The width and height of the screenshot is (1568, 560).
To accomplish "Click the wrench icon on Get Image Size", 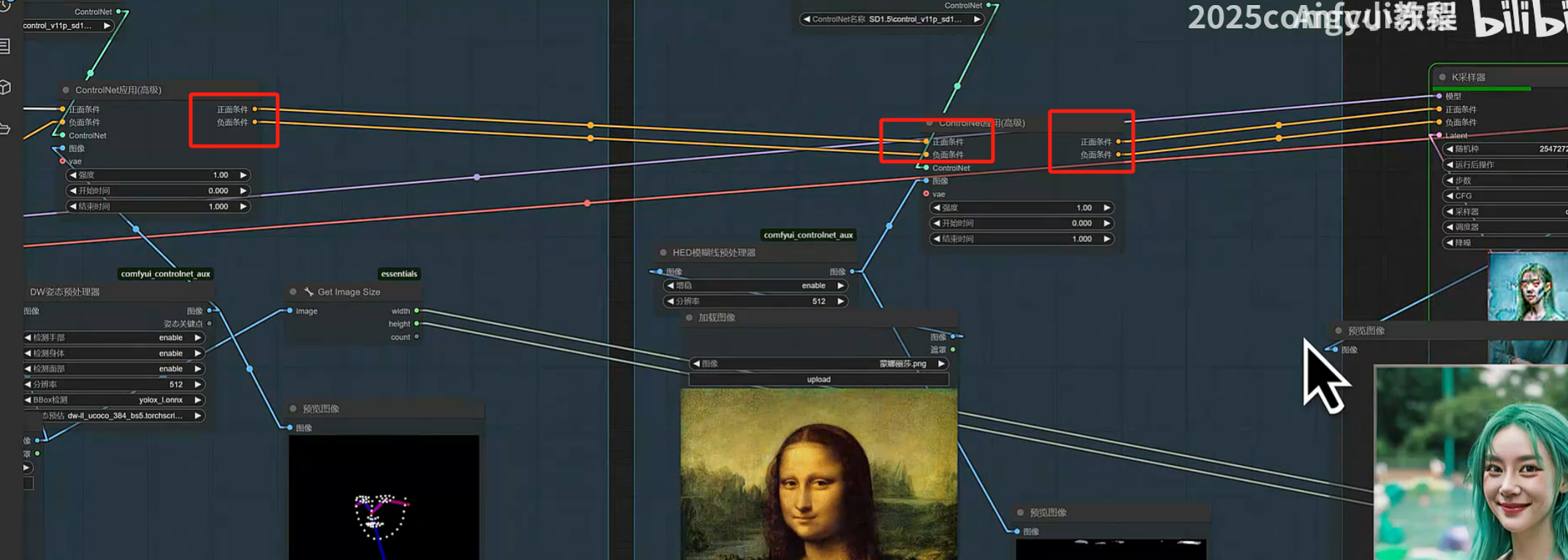I will (309, 292).
